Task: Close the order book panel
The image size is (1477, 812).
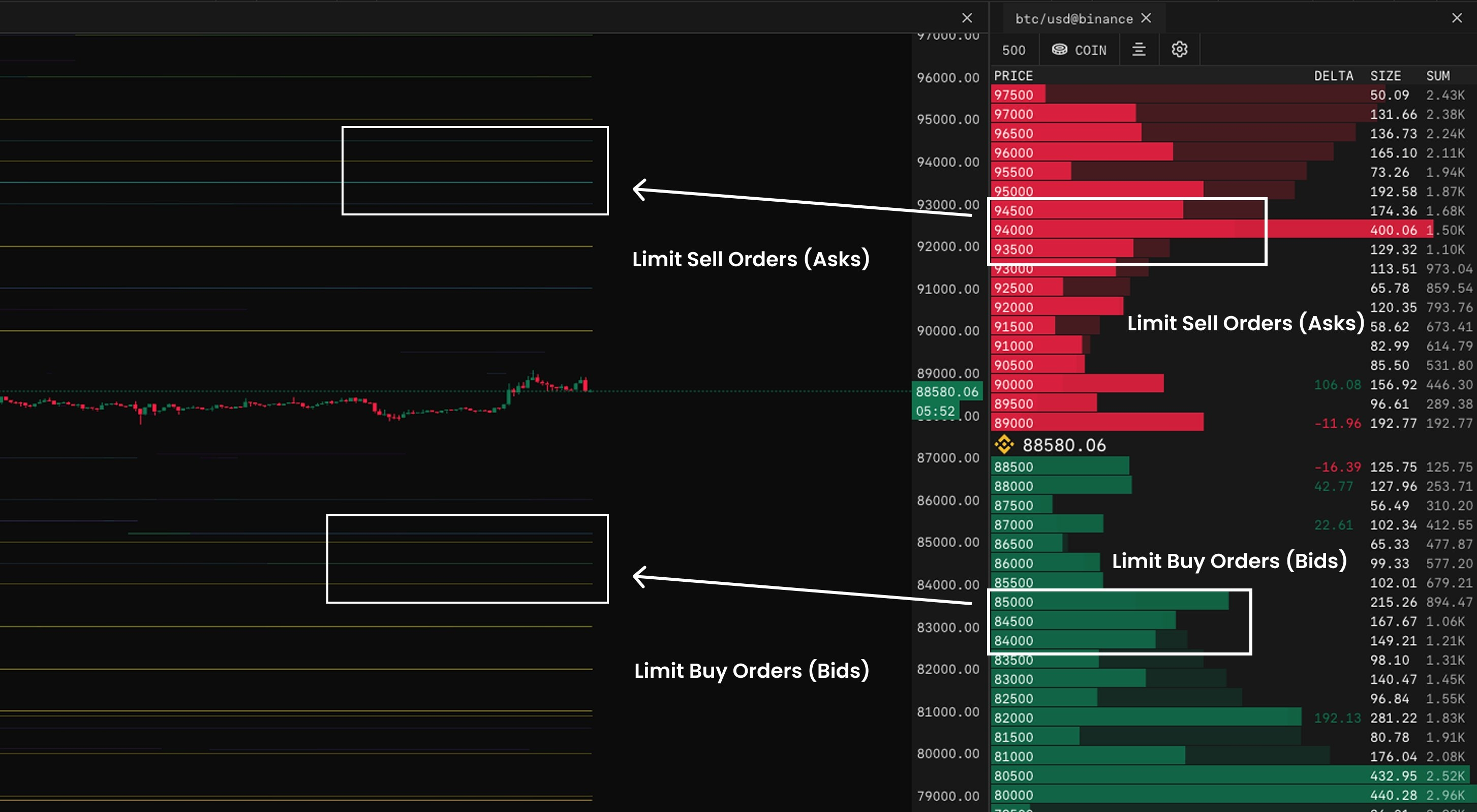Action: (1456, 18)
